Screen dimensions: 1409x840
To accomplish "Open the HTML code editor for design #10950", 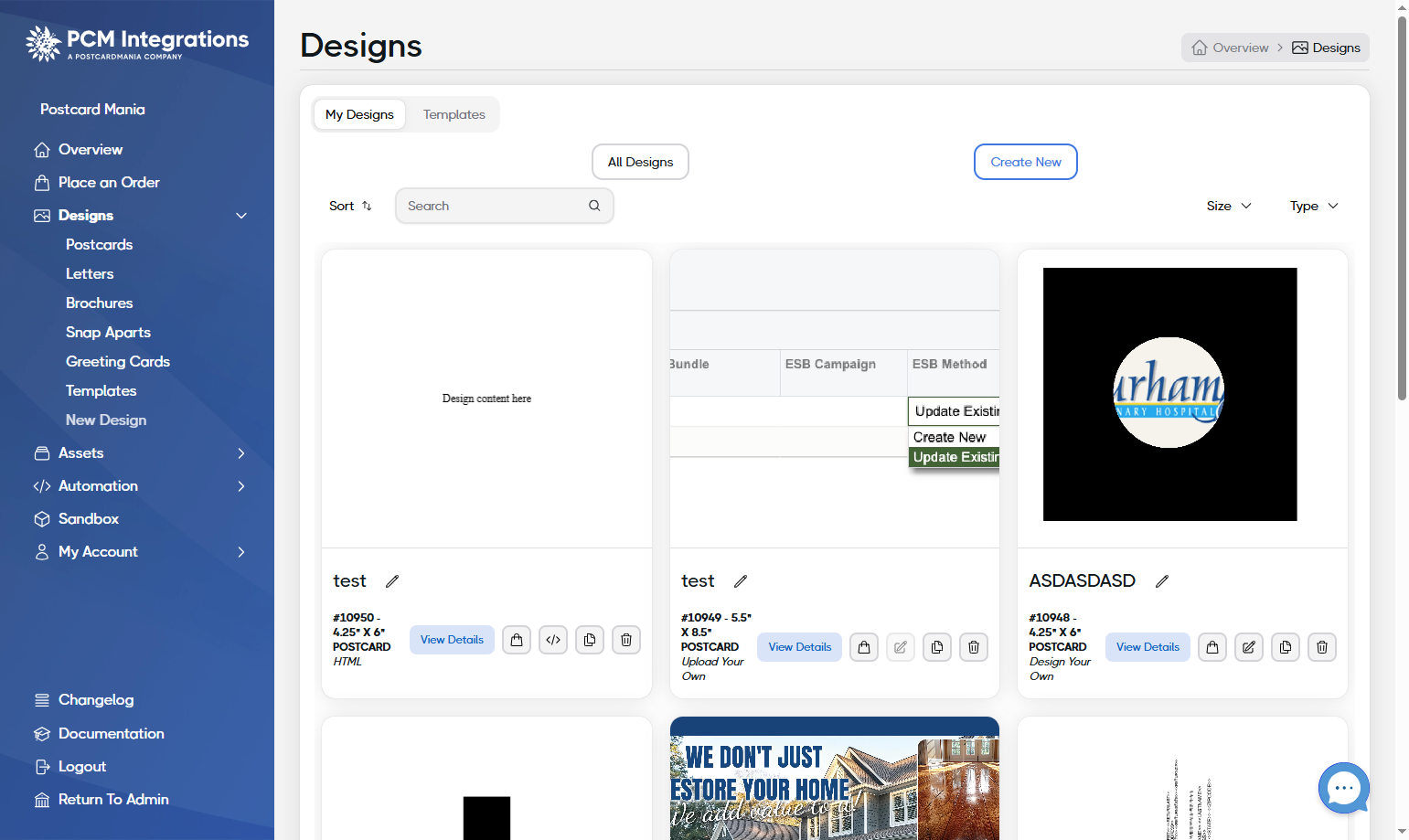I will coord(553,640).
